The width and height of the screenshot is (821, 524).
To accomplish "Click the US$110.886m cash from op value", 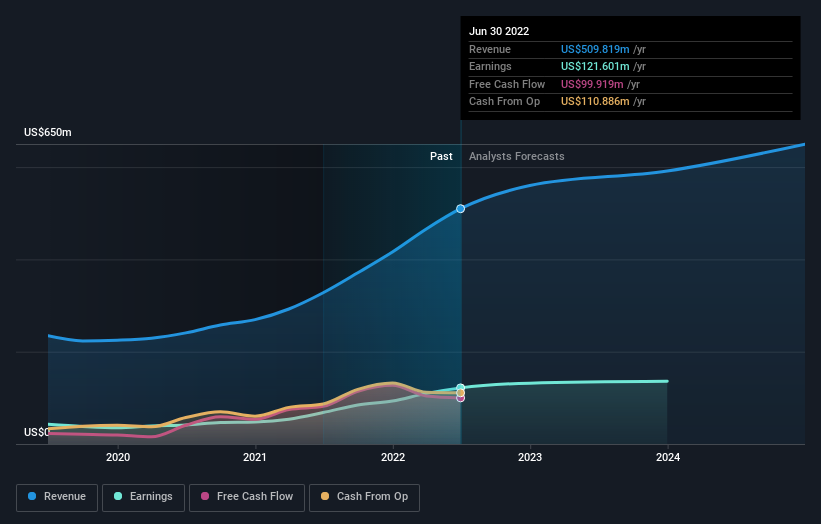I will point(595,102).
